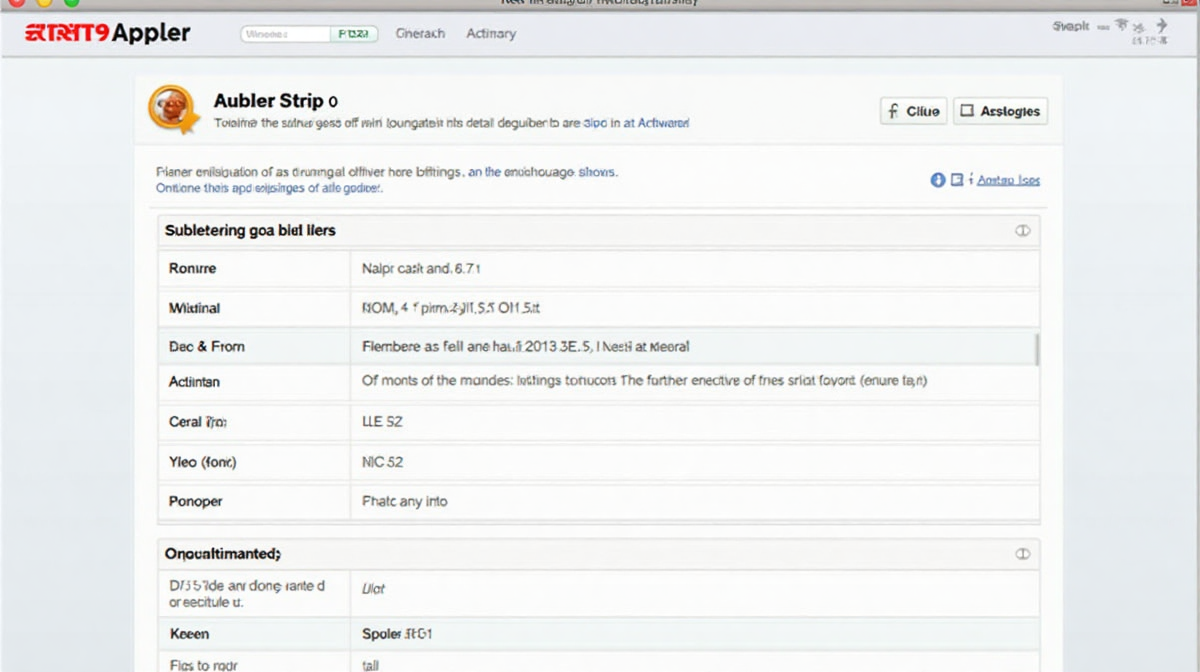This screenshot has height=672, width=1200.
Task: Click the Actiward link in the description
Action: (663, 123)
